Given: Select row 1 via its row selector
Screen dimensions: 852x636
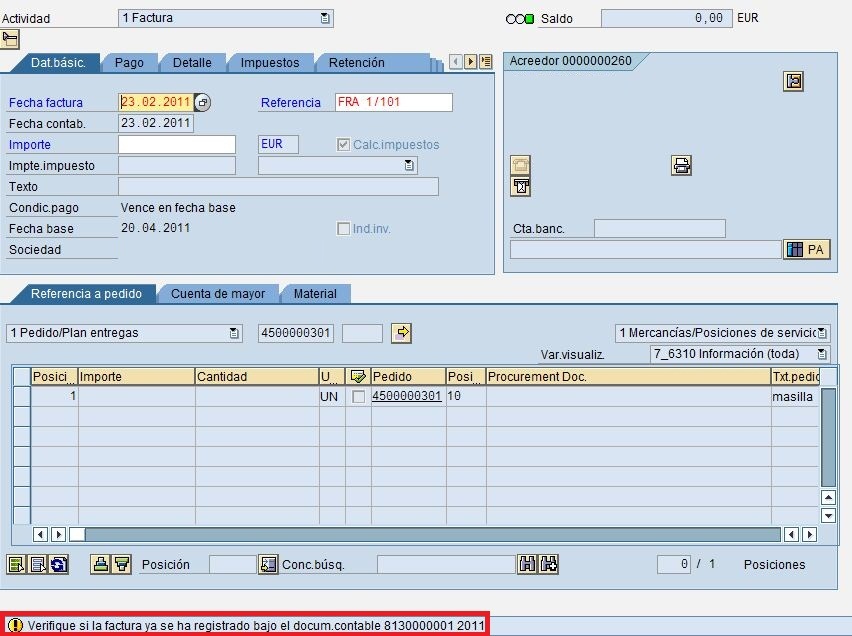Looking at the screenshot, I should [22, 396].
